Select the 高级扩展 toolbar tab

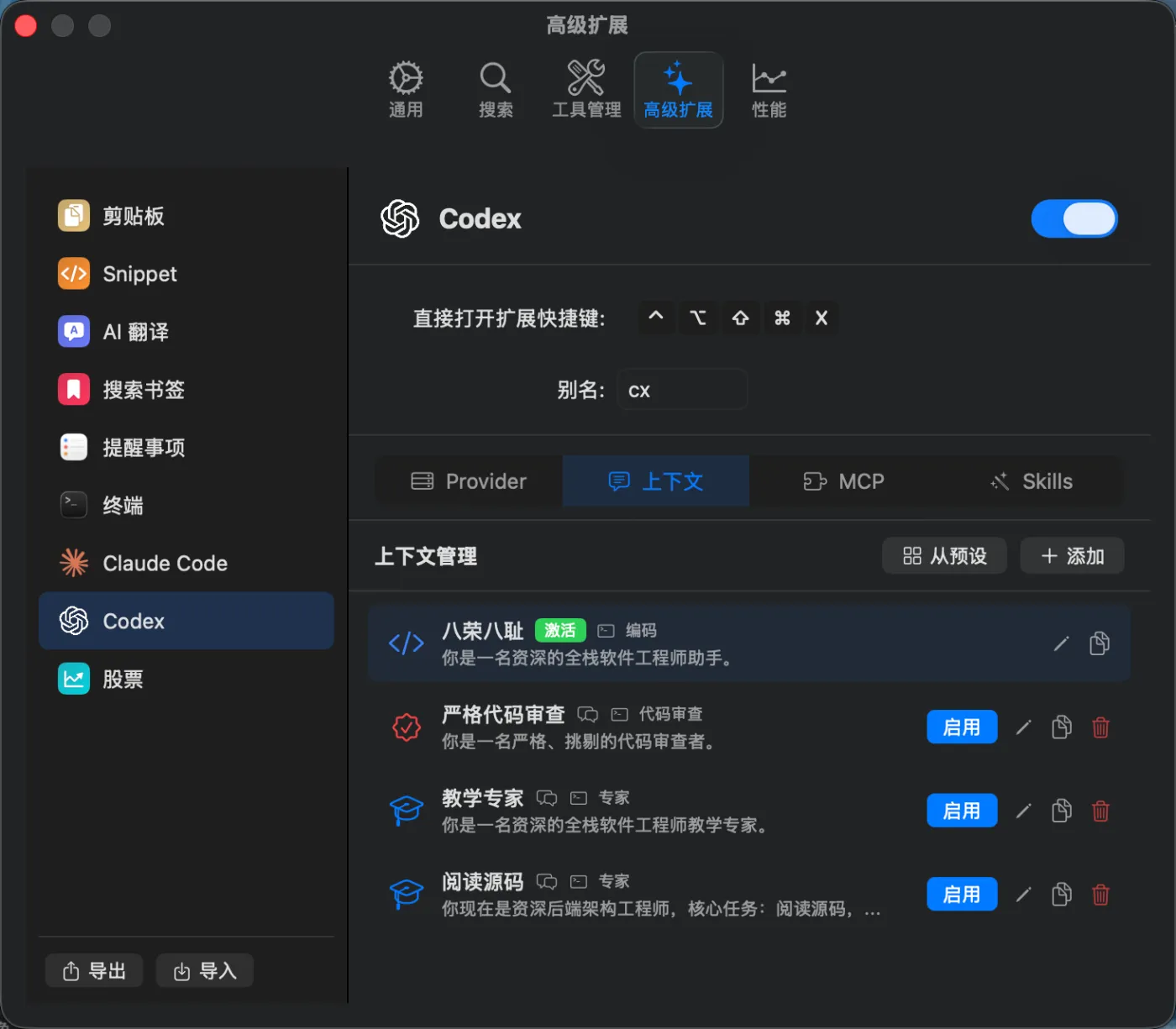point(679,90)
